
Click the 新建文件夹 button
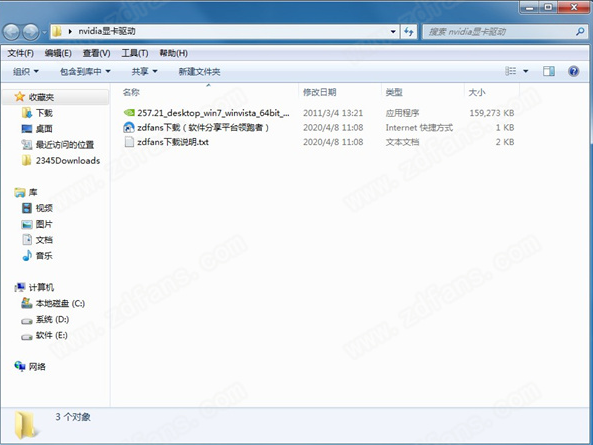[x=199, y=71]
